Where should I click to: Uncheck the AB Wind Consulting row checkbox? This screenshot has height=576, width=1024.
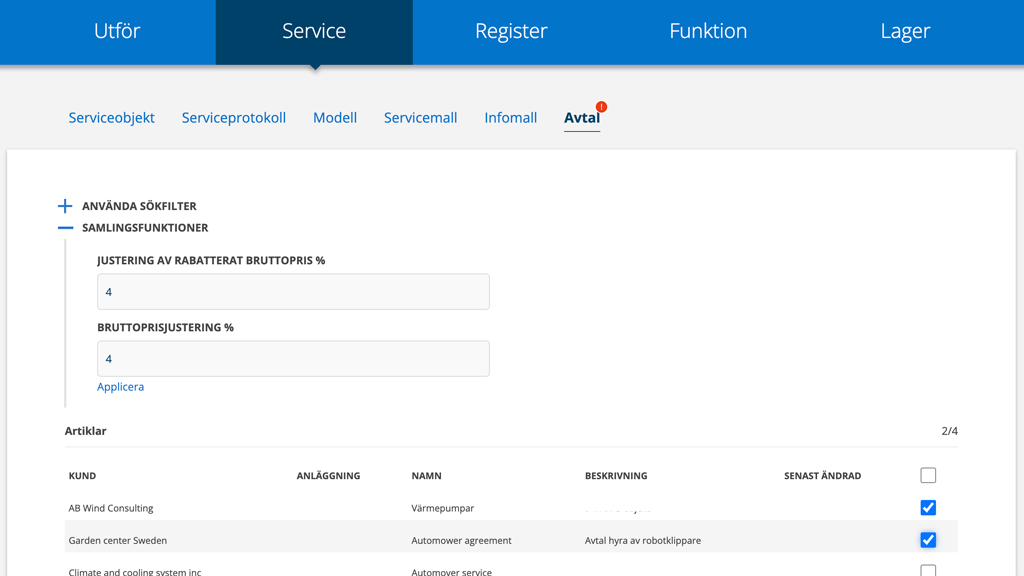tap(928, 508)
